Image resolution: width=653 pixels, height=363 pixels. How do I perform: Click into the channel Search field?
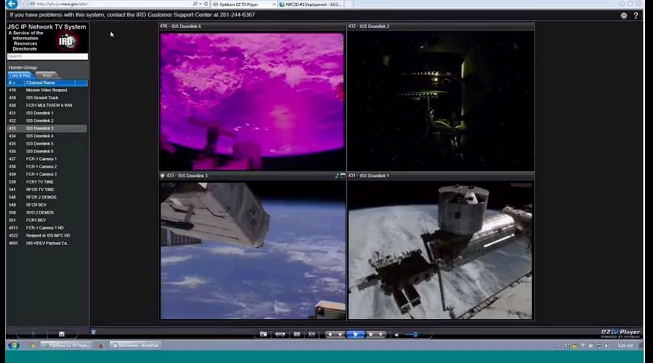[47, 56]
